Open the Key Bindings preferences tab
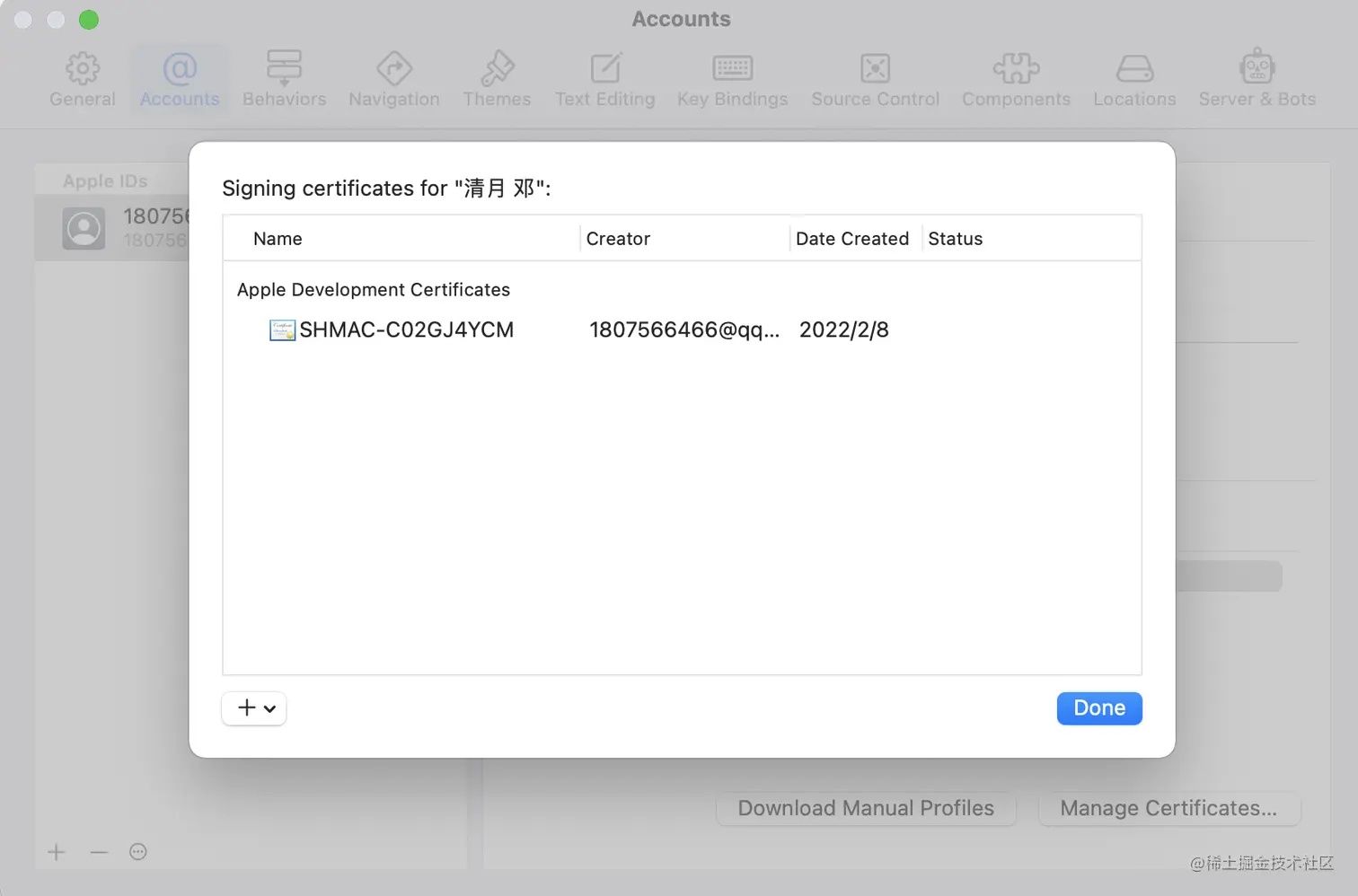 tap(732, 80)
